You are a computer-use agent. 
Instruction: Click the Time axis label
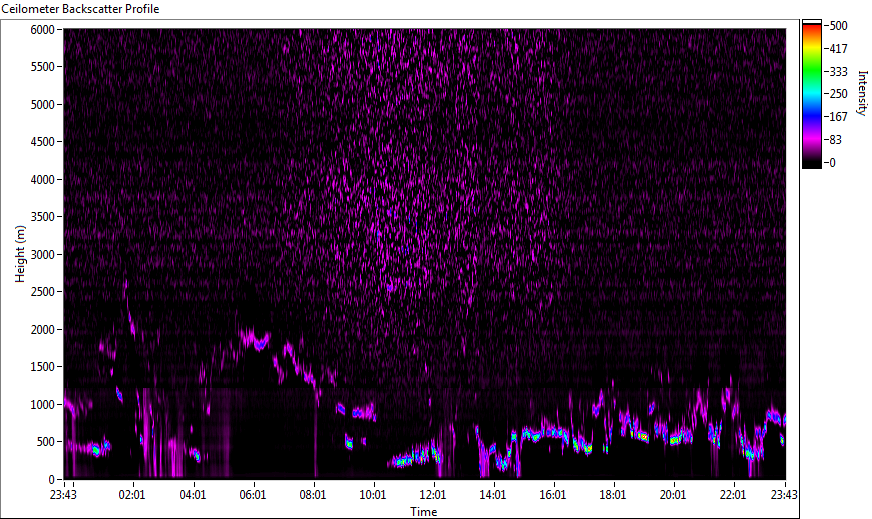point(424,512)
